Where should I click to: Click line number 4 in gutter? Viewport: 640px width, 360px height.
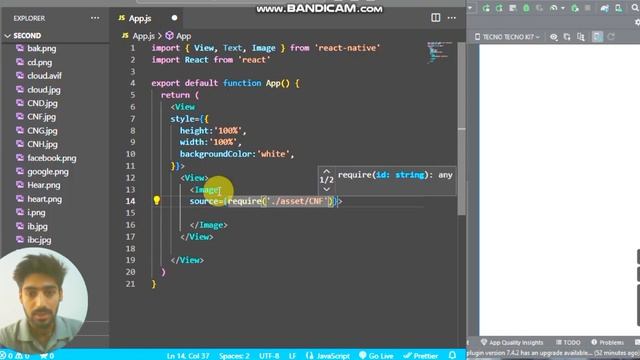(132, 83)
